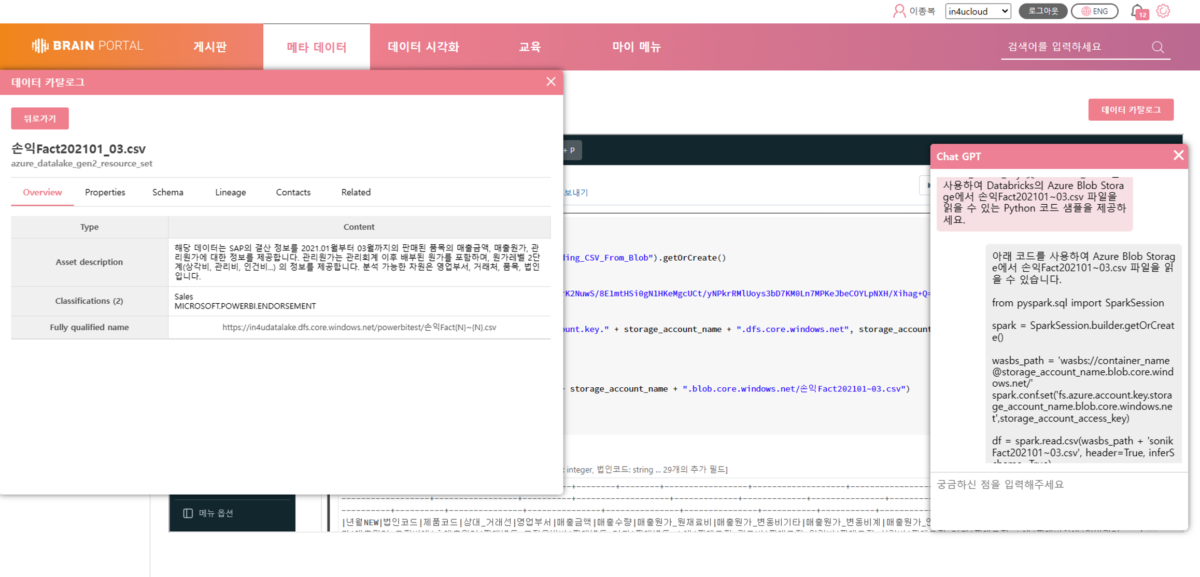1200x577 pixels.
Task: Switch to the Lineage tab
Action: coord(230,192)
